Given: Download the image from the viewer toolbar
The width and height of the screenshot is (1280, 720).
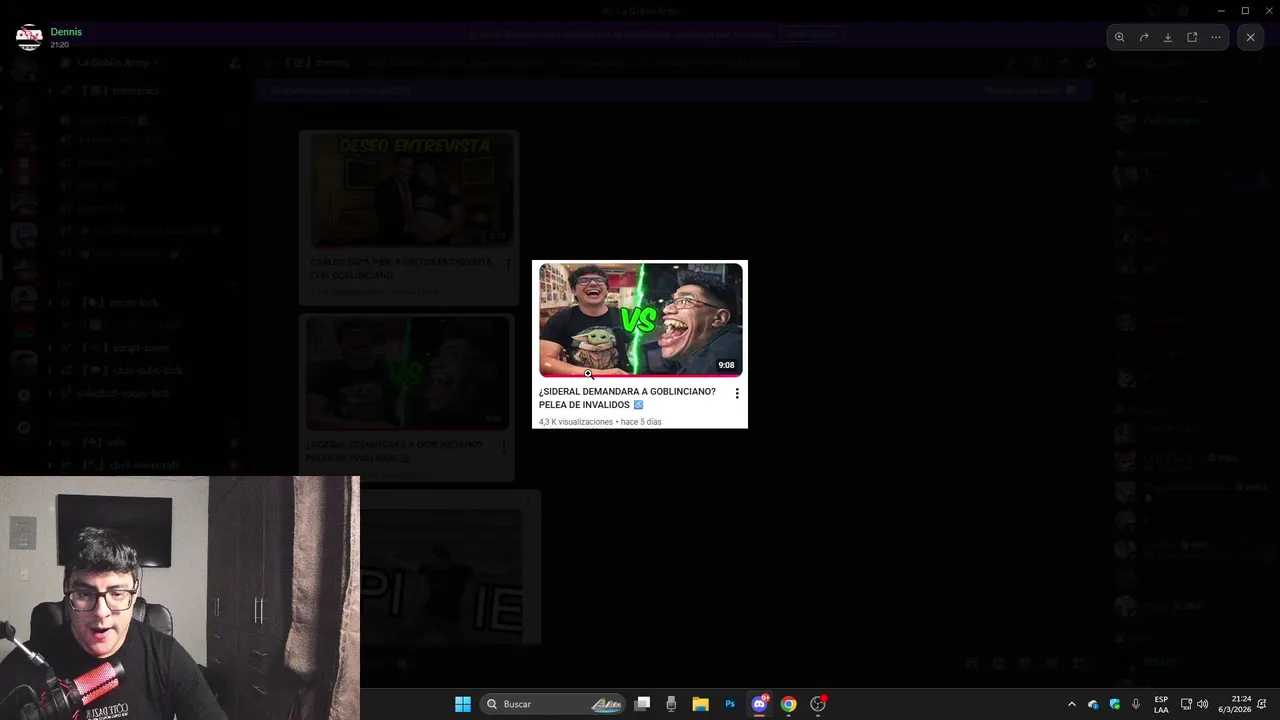Looking at the screenshot, I should [x=1168, y=37].
